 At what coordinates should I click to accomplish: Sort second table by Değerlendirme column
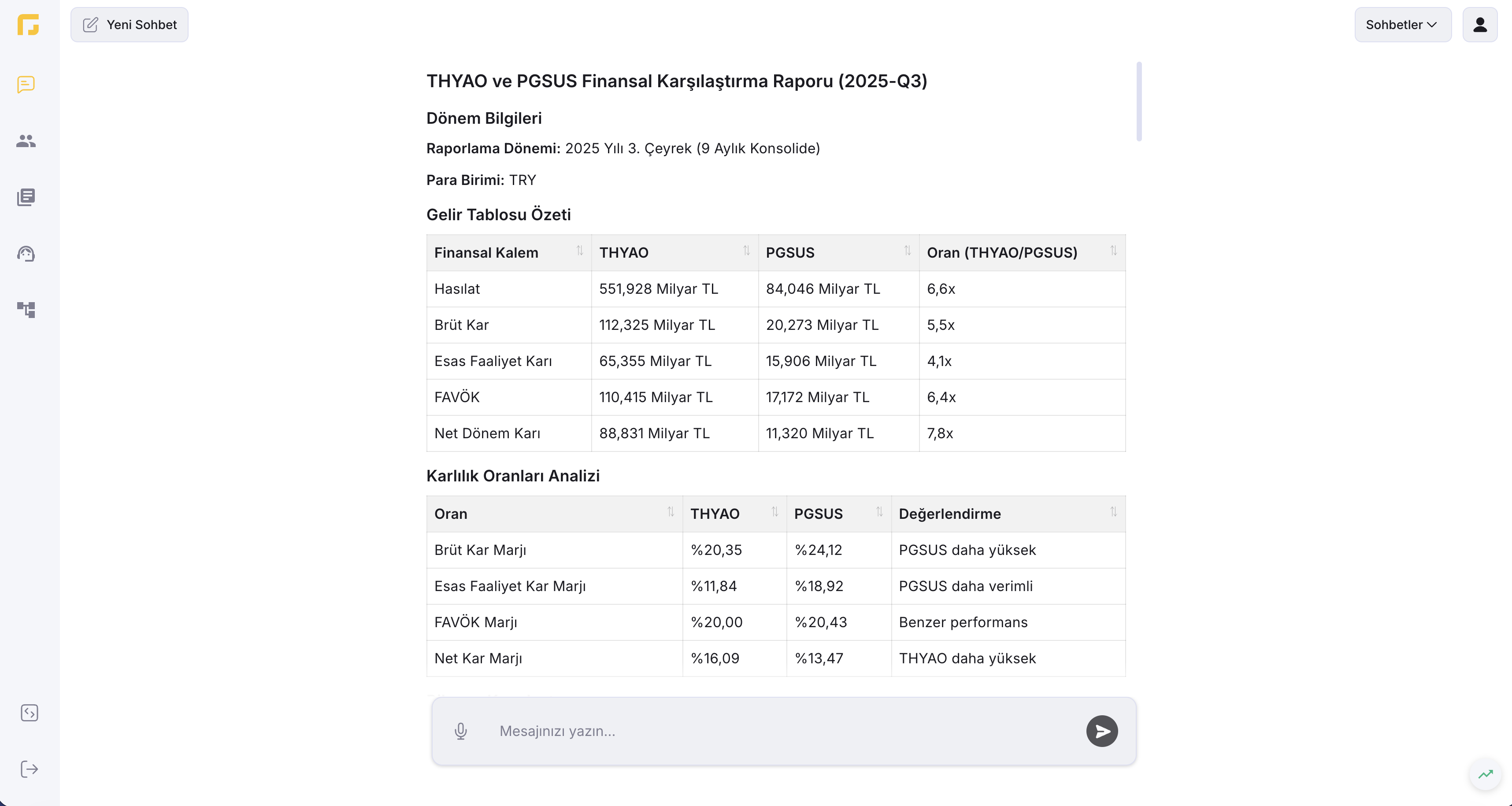tap(1113, 512)
